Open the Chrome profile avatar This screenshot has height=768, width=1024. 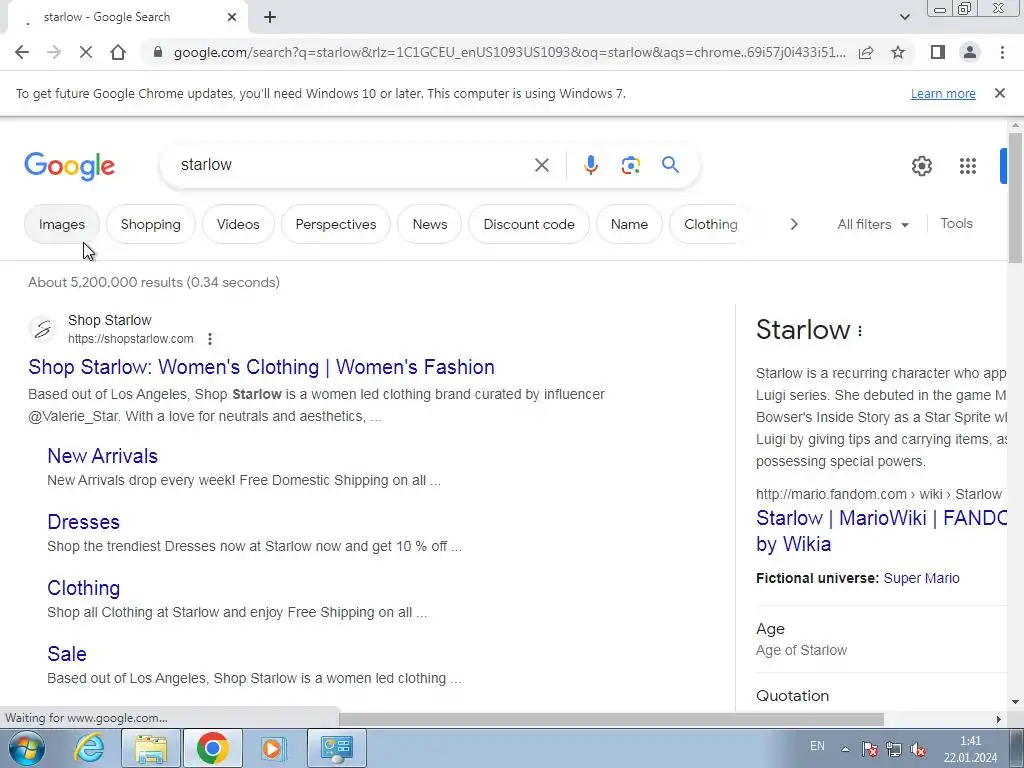(970, 52)
